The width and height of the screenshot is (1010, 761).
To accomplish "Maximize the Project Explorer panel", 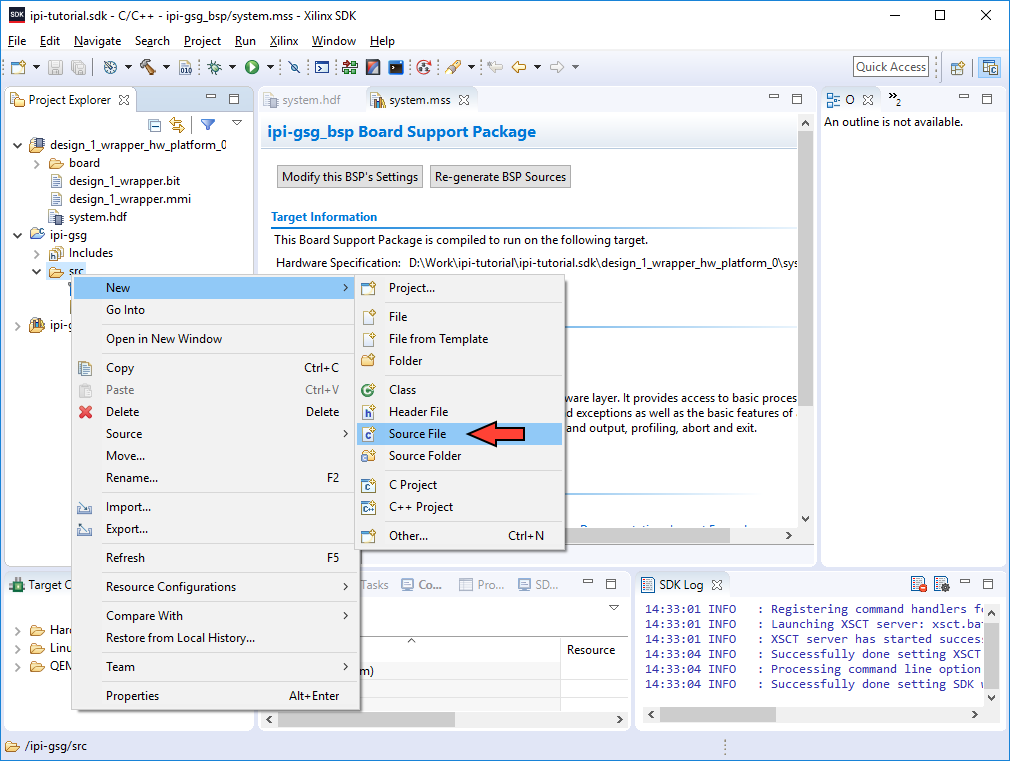I will click(234, 99).
